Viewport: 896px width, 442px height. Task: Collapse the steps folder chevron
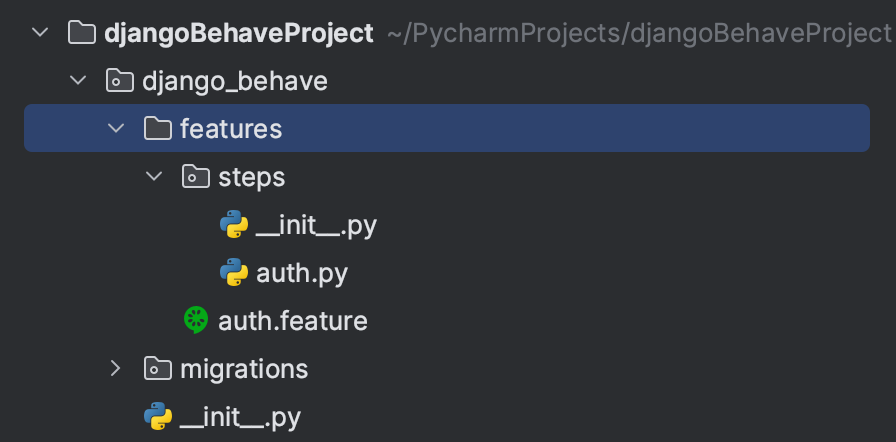pos(154,176)
